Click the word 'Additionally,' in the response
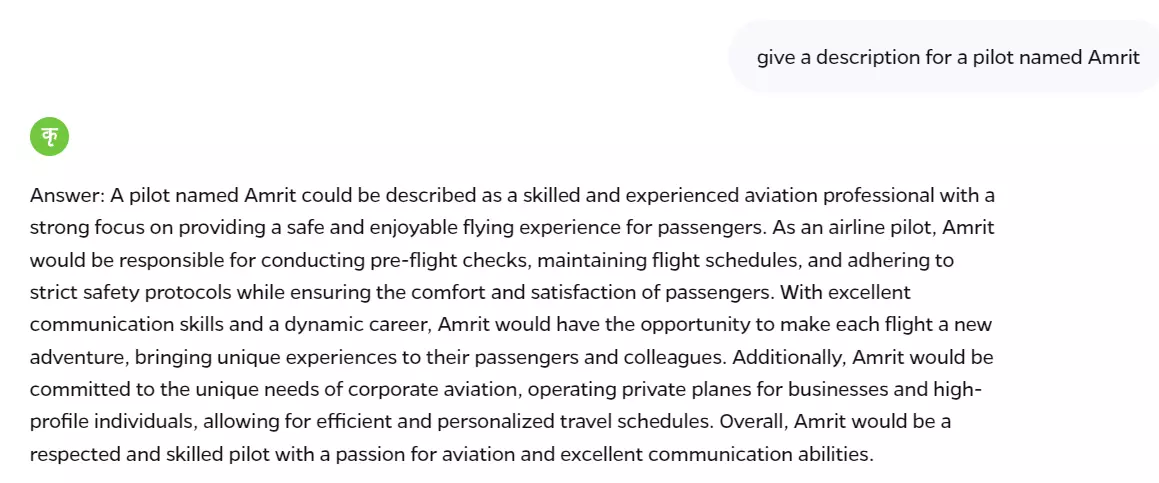Image resolution: width=1159 pixels, height=483 pixels. (x=789, y=358)
